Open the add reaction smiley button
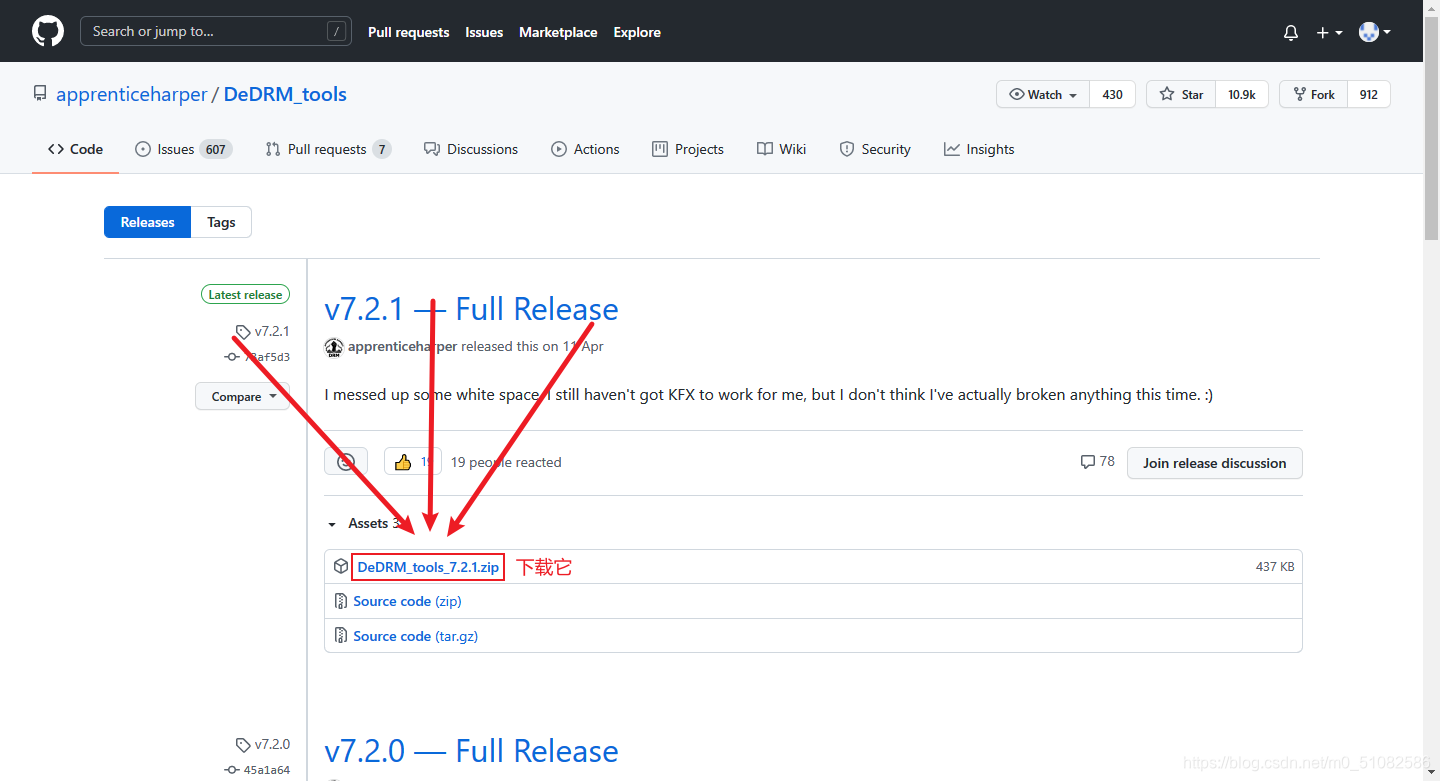The image size is (1440, 781). coord(346,462)
